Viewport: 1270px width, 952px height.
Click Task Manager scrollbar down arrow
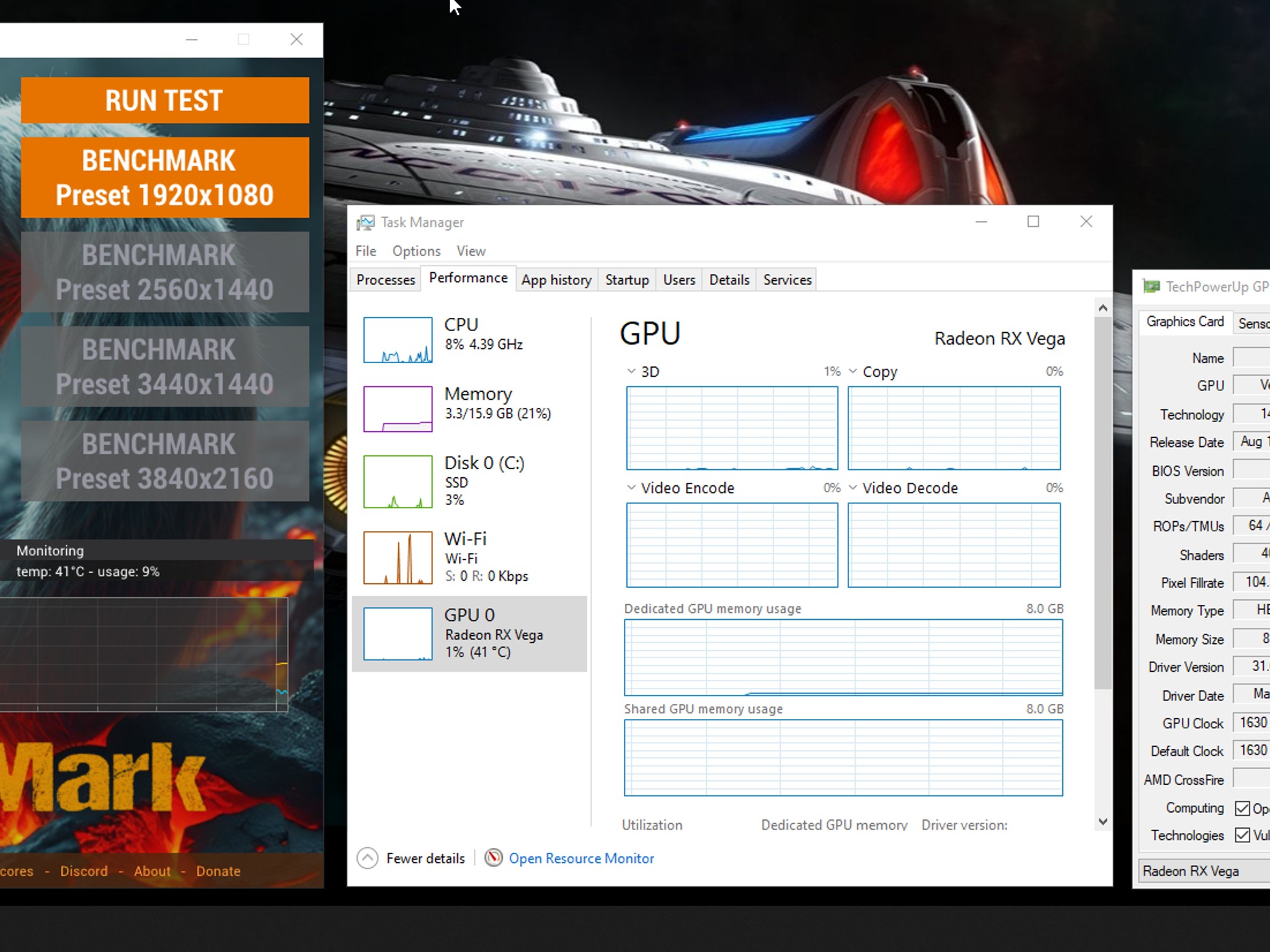coord(1103,822)
